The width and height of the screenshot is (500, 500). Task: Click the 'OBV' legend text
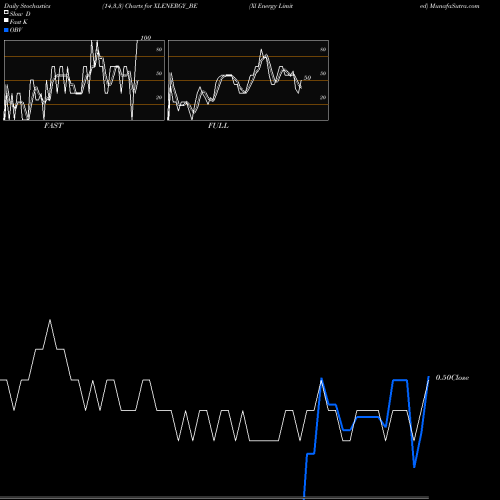point(16,30)
